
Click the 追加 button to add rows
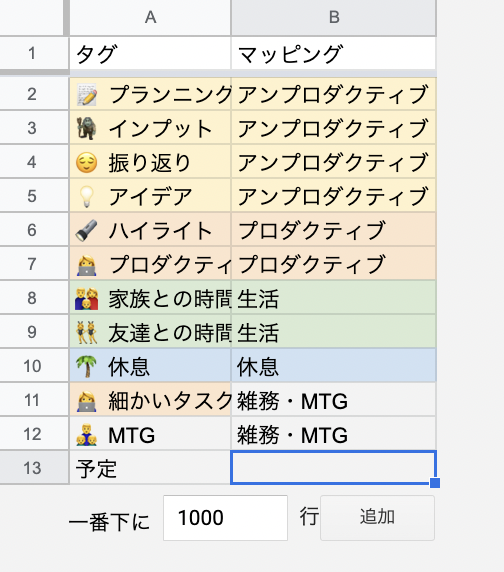[377, 518]
